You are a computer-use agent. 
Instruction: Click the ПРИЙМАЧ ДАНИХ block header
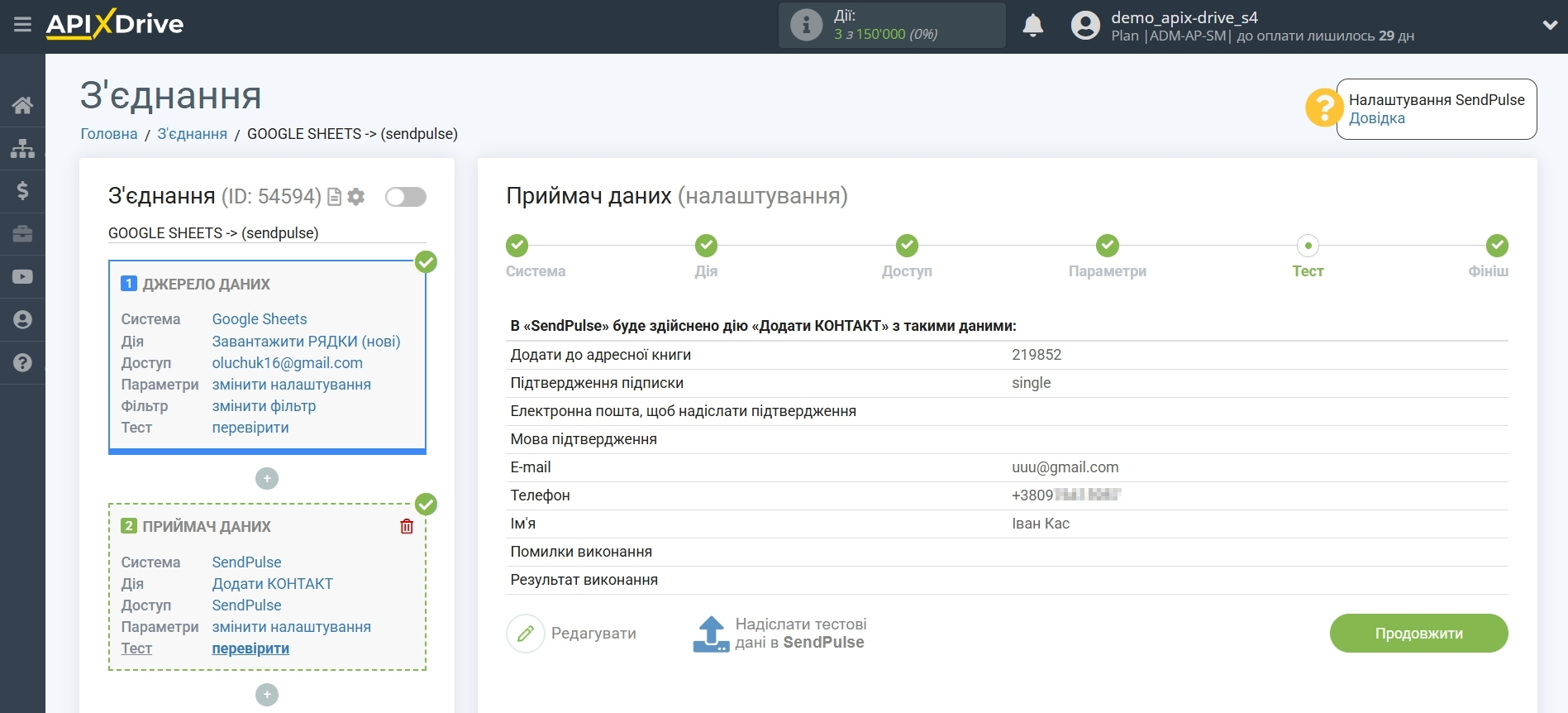(x=207, y=527)
